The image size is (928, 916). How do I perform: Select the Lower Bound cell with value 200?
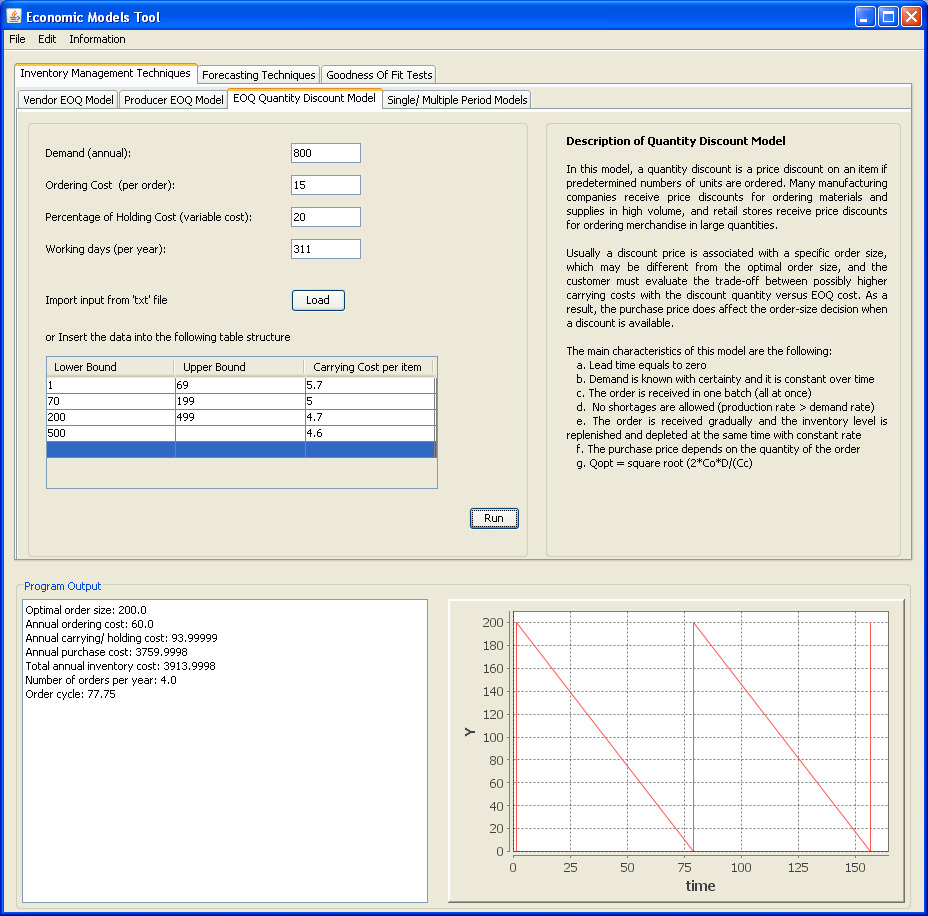point(111,417)
